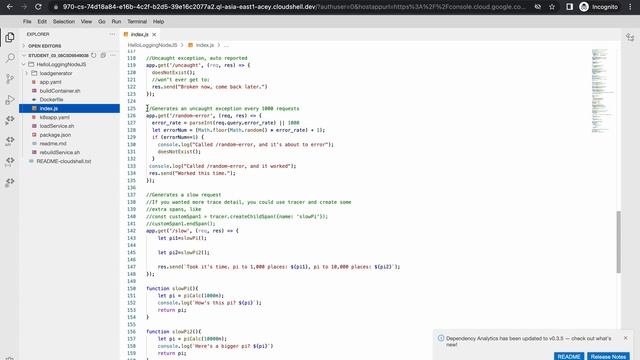
Task: Open app.yaml in the Explorer
Action: click(x=50, y=82)
